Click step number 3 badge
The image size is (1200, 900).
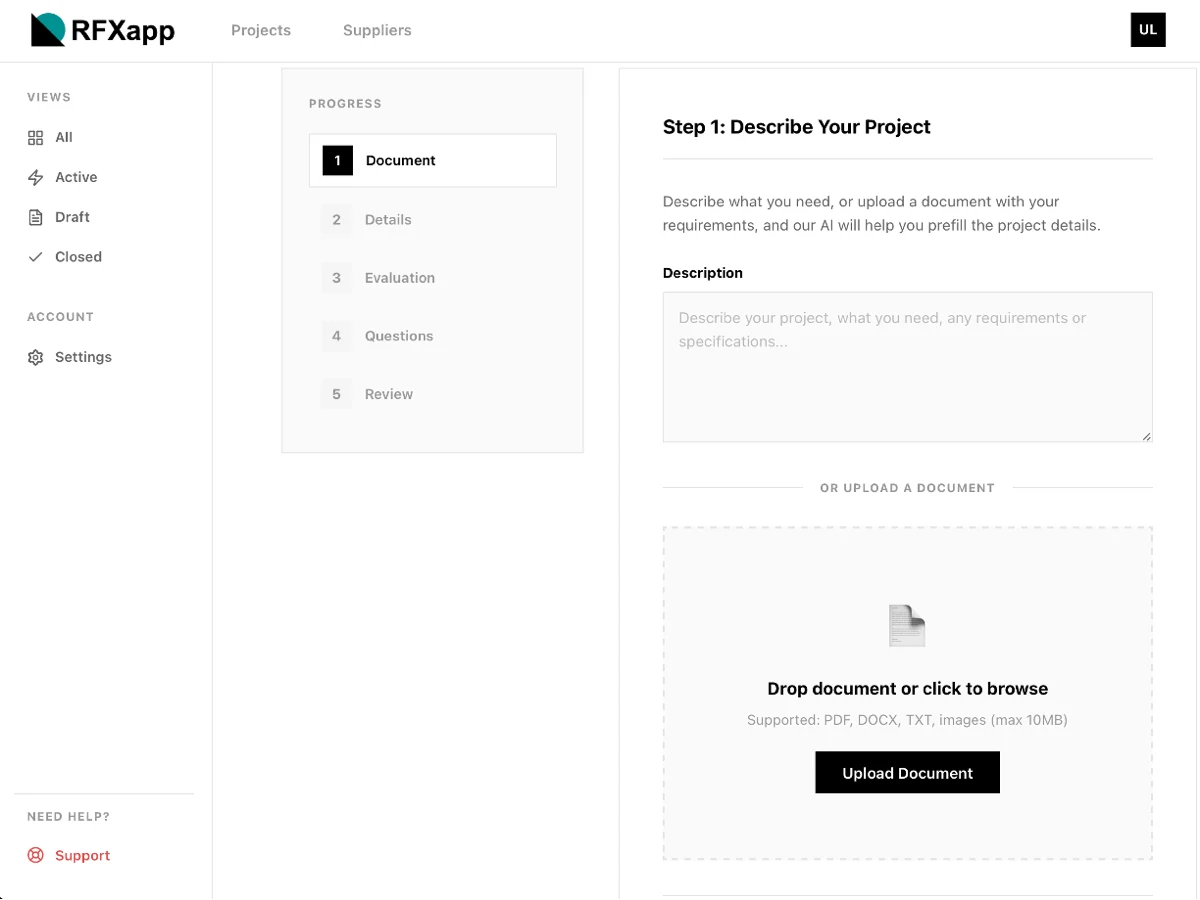[337, 278]
